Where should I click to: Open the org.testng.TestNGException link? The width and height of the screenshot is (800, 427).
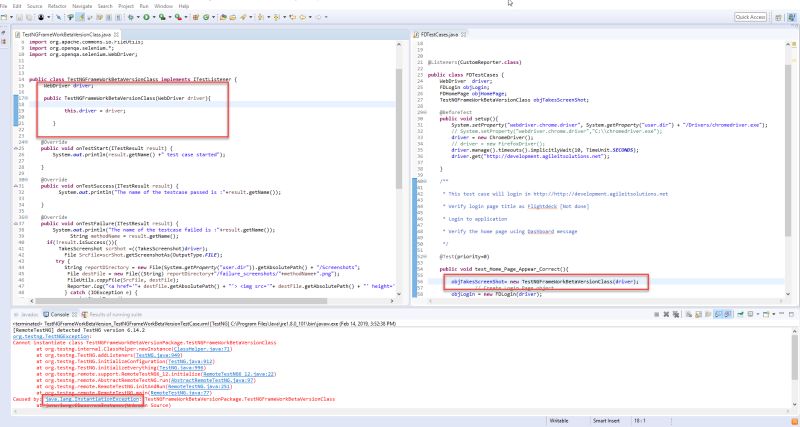coord(51,337)
